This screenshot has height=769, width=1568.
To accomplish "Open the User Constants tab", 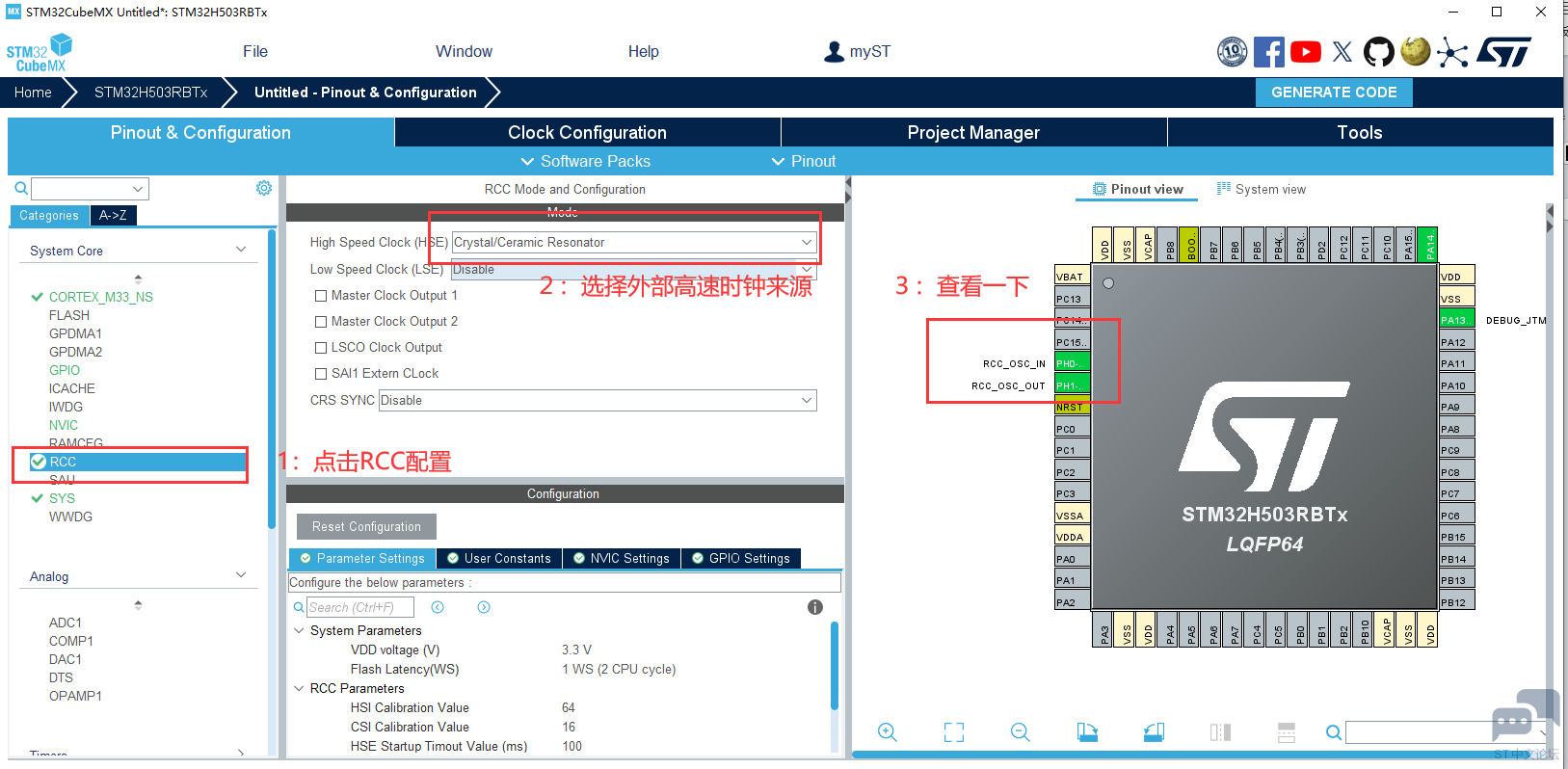I will pyautogui.click(x=499, y=558).
